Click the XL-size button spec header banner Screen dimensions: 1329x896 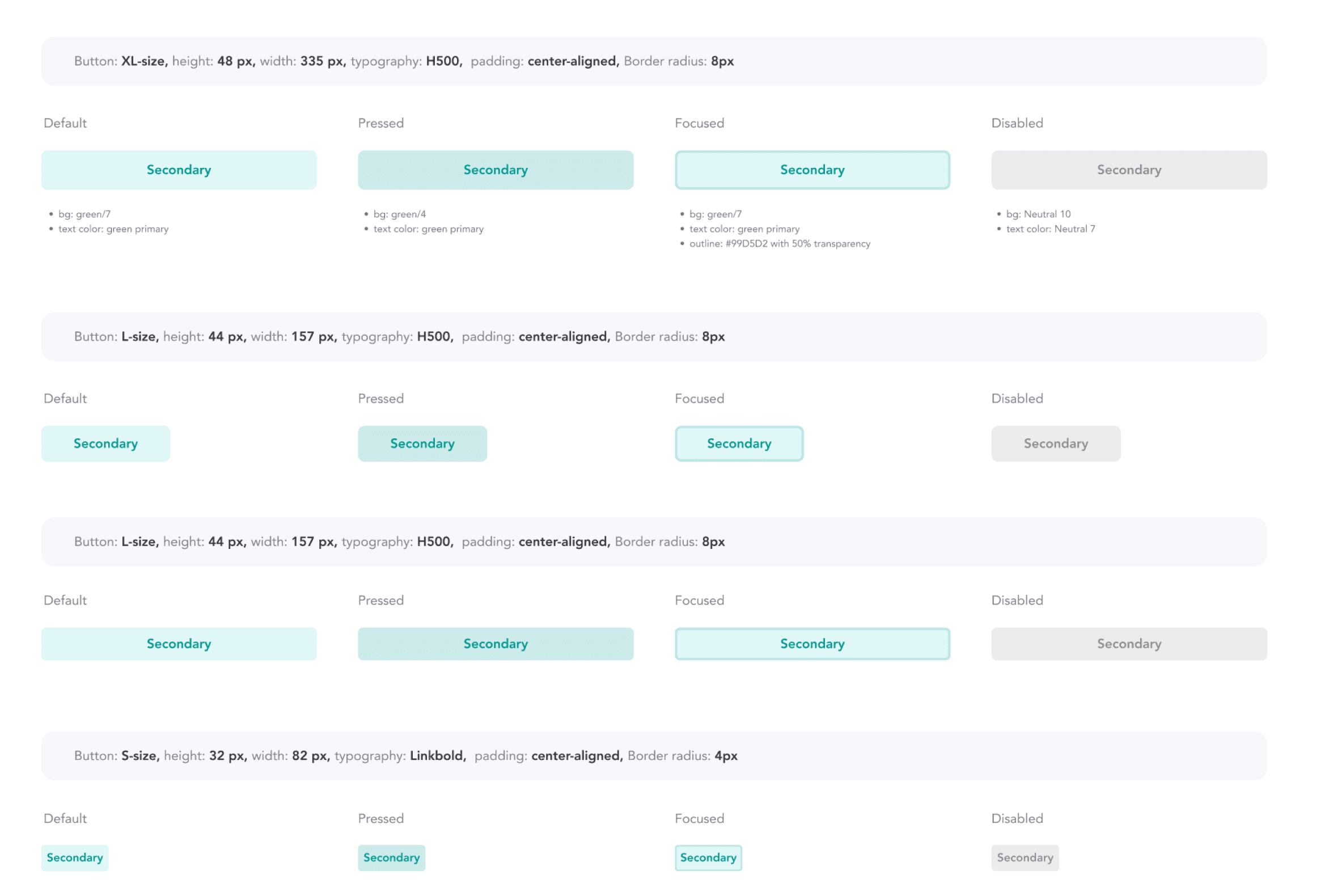[x=654, y=61]
